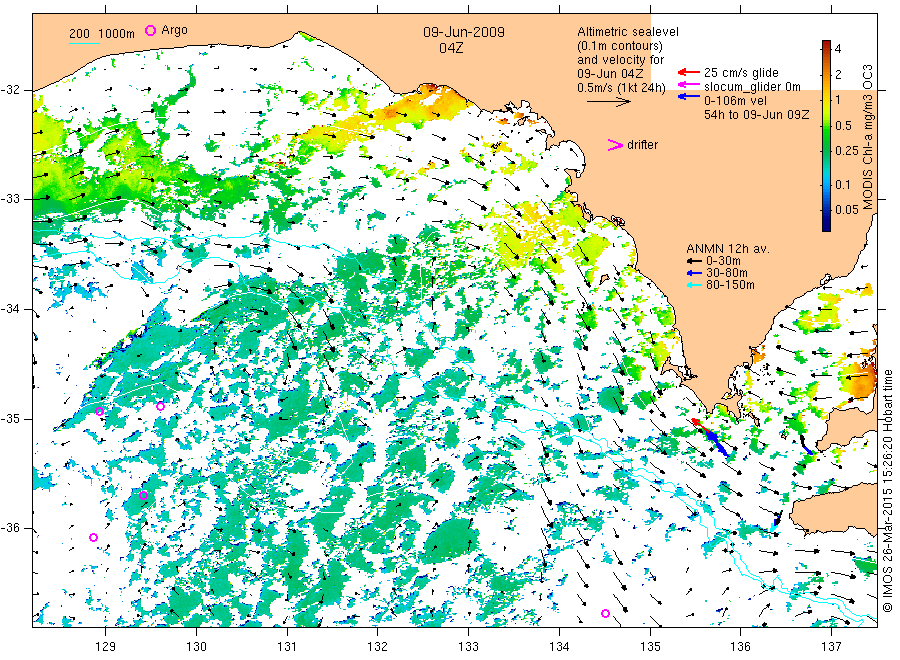Click the '09-Jun-2009' date title
This screenshot has height=660, width=900.
coord(464,32)
